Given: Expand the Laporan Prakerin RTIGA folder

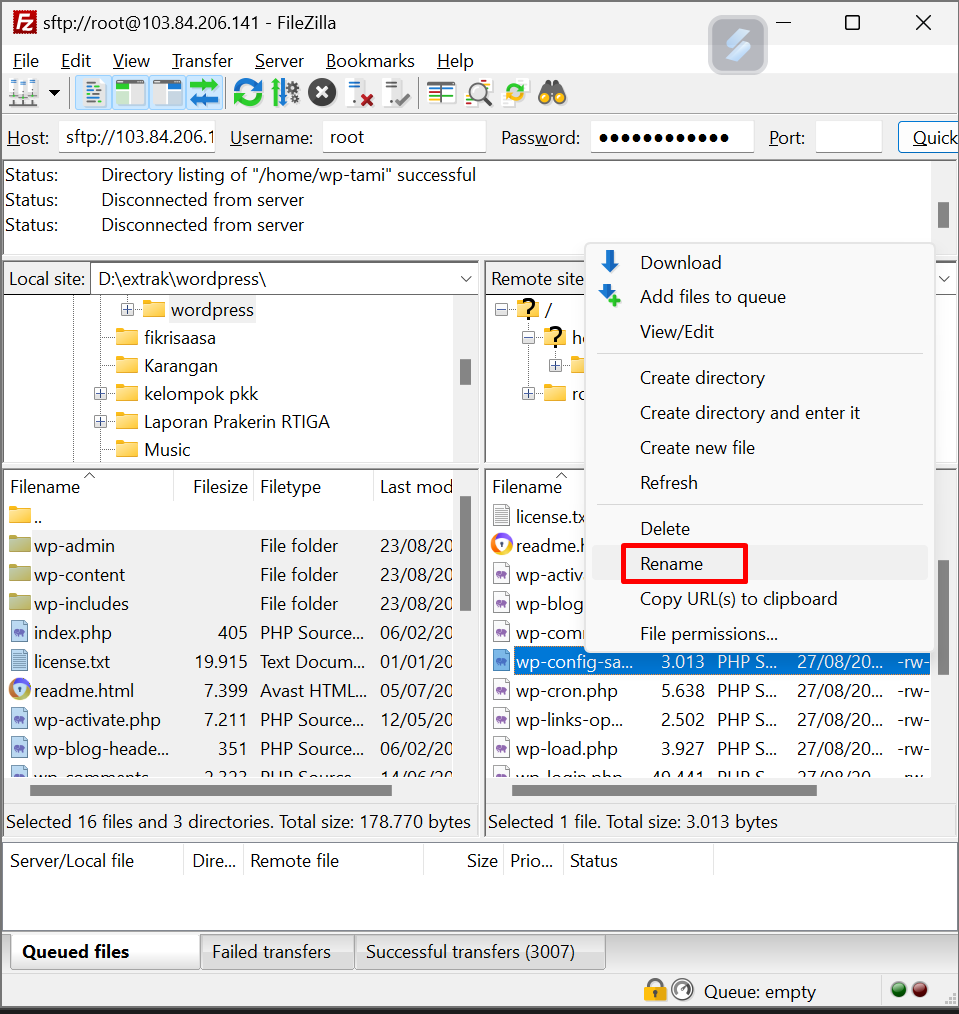Looking at the screenshot, I should (100, 422).
